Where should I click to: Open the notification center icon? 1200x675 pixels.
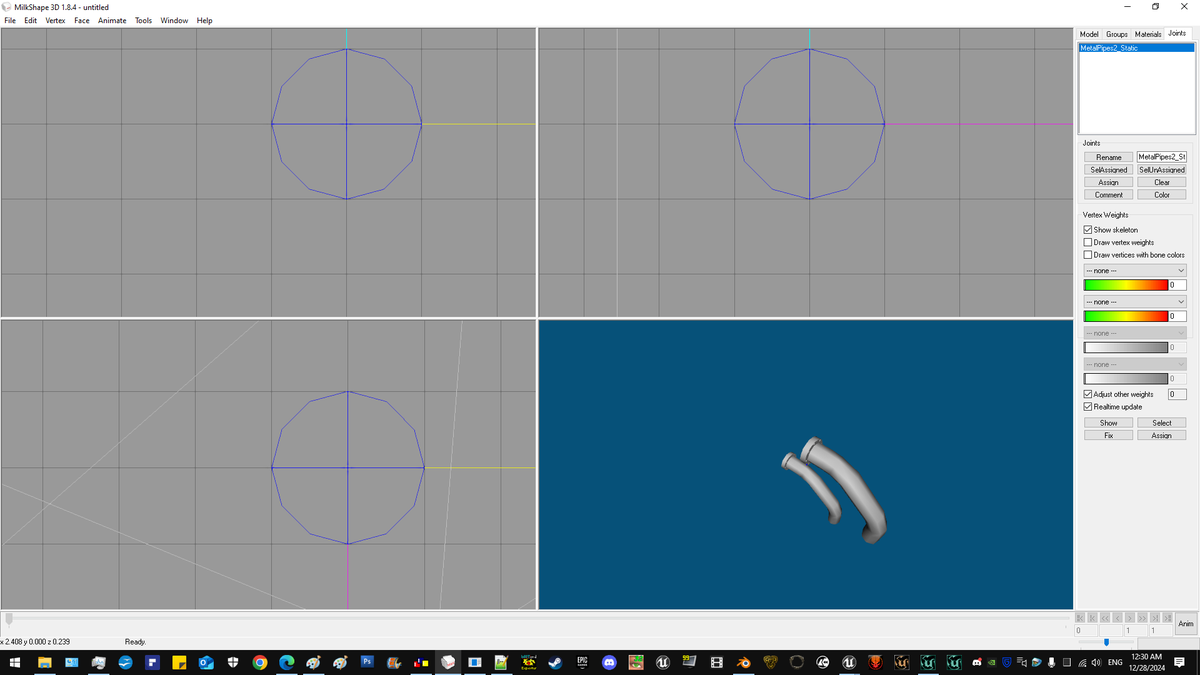pyautogui.click(x=1181, y=662)
